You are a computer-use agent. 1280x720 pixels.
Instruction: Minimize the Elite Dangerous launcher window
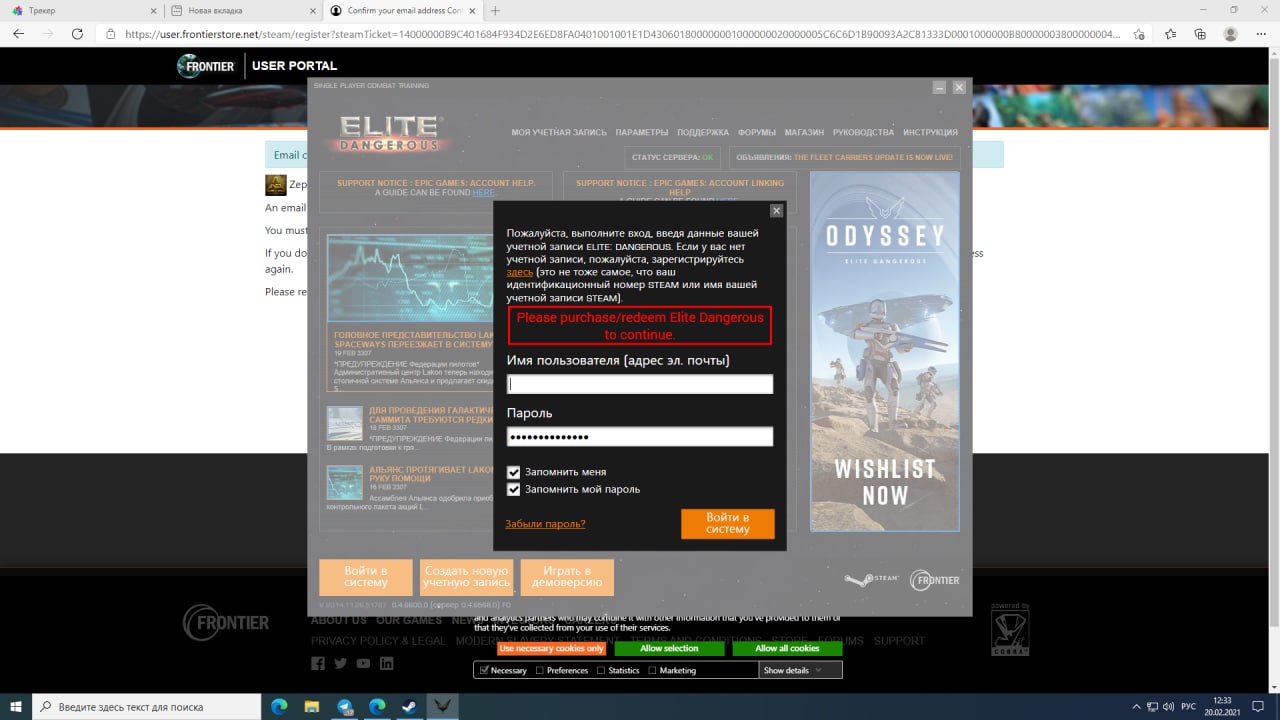939,88
